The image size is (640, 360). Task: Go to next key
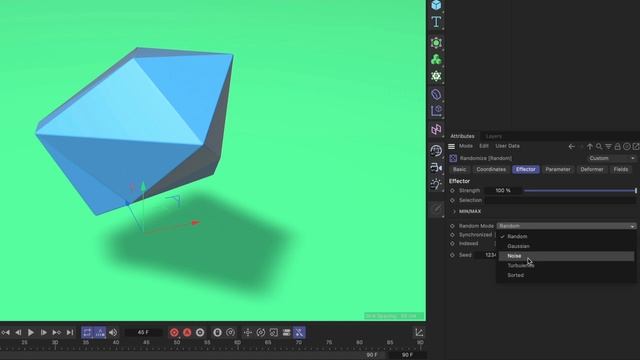point(56,333)
